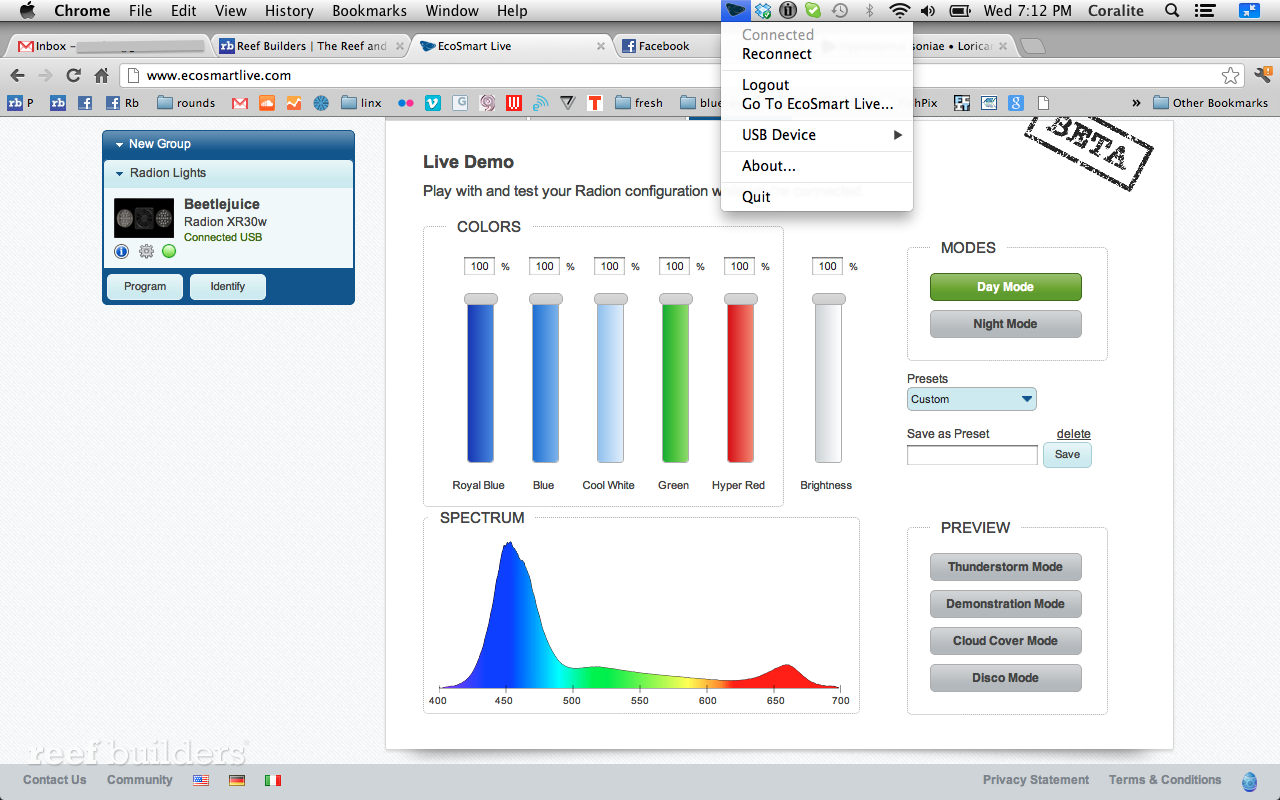Open the 'rounds' bookmarks folder
The height and width of the screenshot is (800, 1280).
point(186,102)
